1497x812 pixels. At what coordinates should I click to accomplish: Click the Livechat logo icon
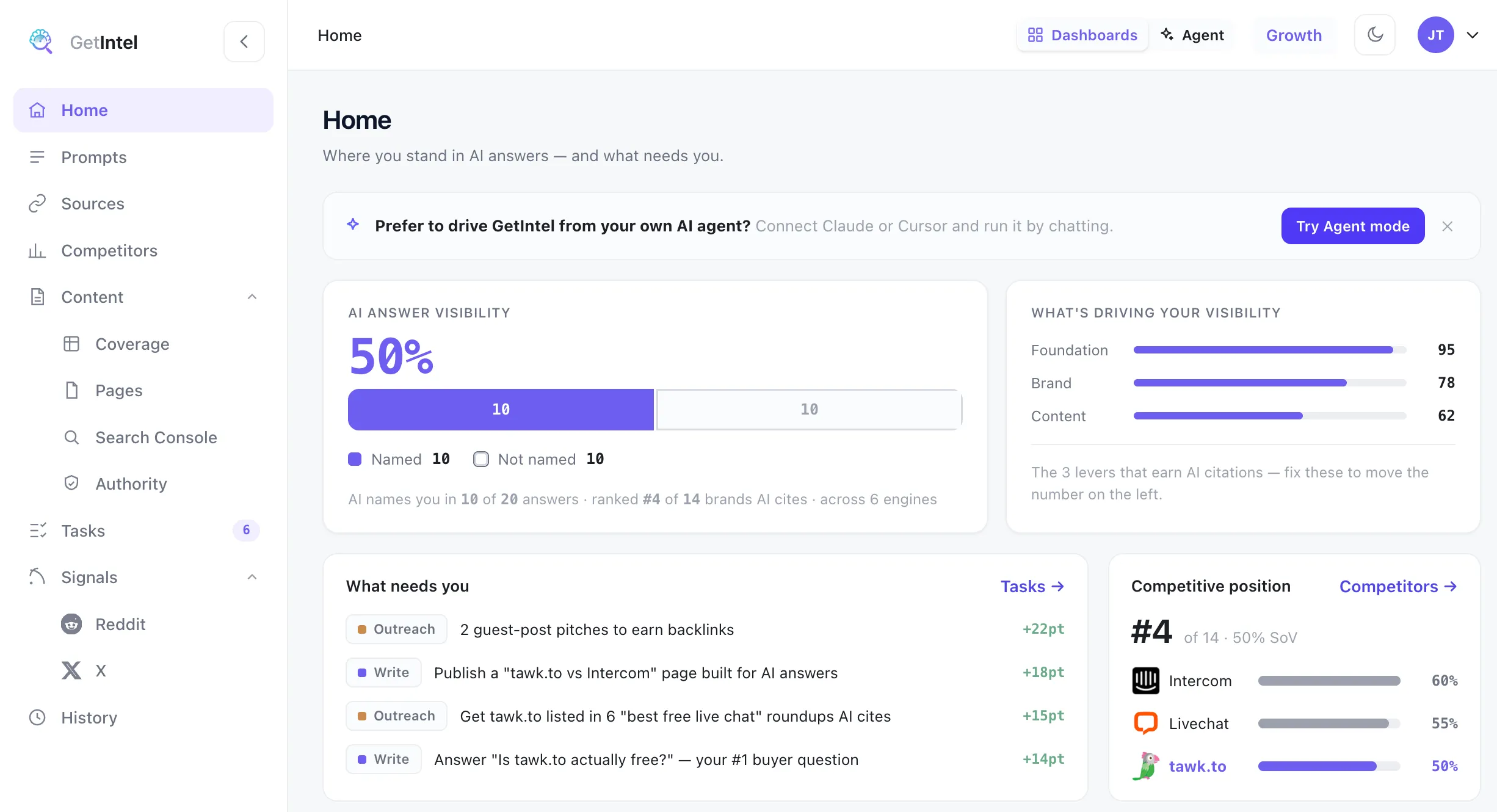click(x=1146, y=723)
